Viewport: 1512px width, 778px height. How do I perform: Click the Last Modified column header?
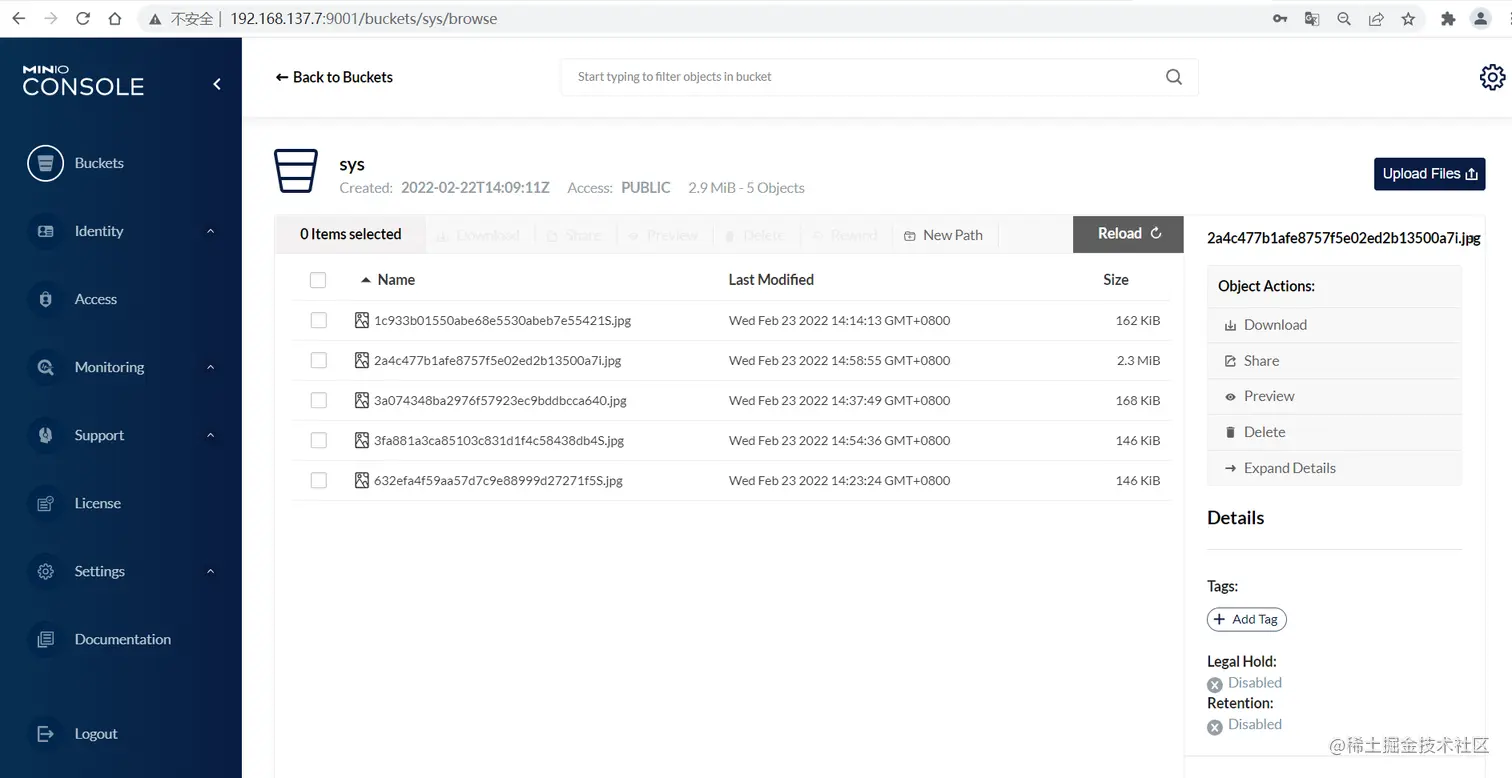[771, 280]
